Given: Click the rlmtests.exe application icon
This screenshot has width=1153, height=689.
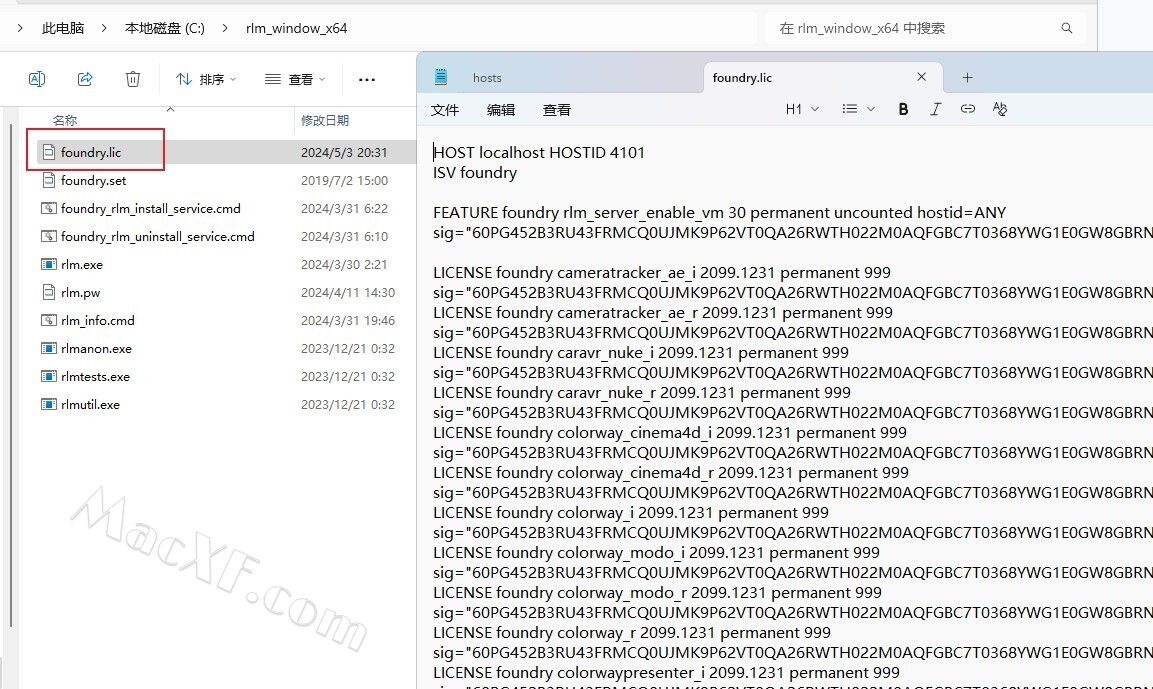Looking at the screenshot, I should 49,376.
